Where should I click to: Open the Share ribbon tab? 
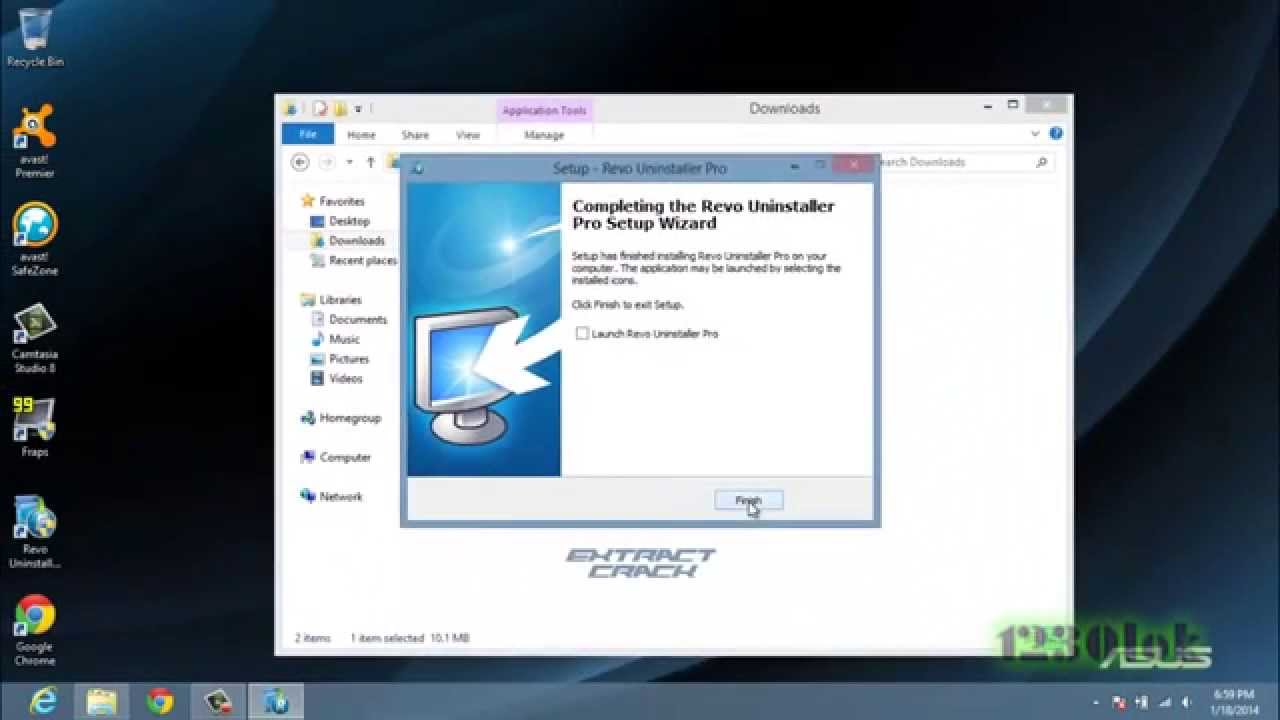click(415, 135)
